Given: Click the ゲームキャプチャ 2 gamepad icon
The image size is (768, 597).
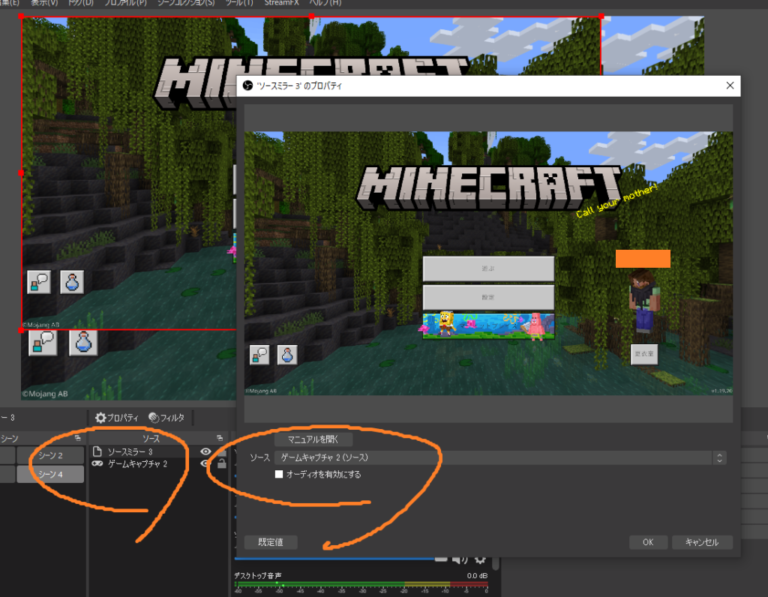Looking at the screenshot, I should pyautogui.click(x=97, y=464).
